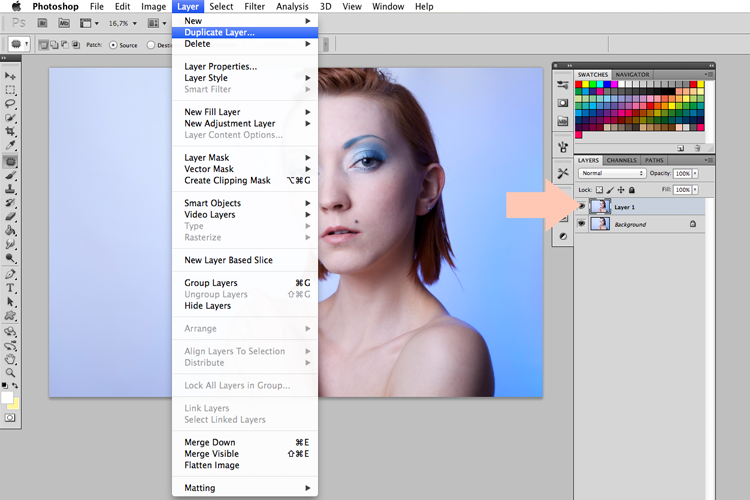Select the Lasso tool
Image resolution: width=750 pixels, height=500 pixels.
coord(10,103)
